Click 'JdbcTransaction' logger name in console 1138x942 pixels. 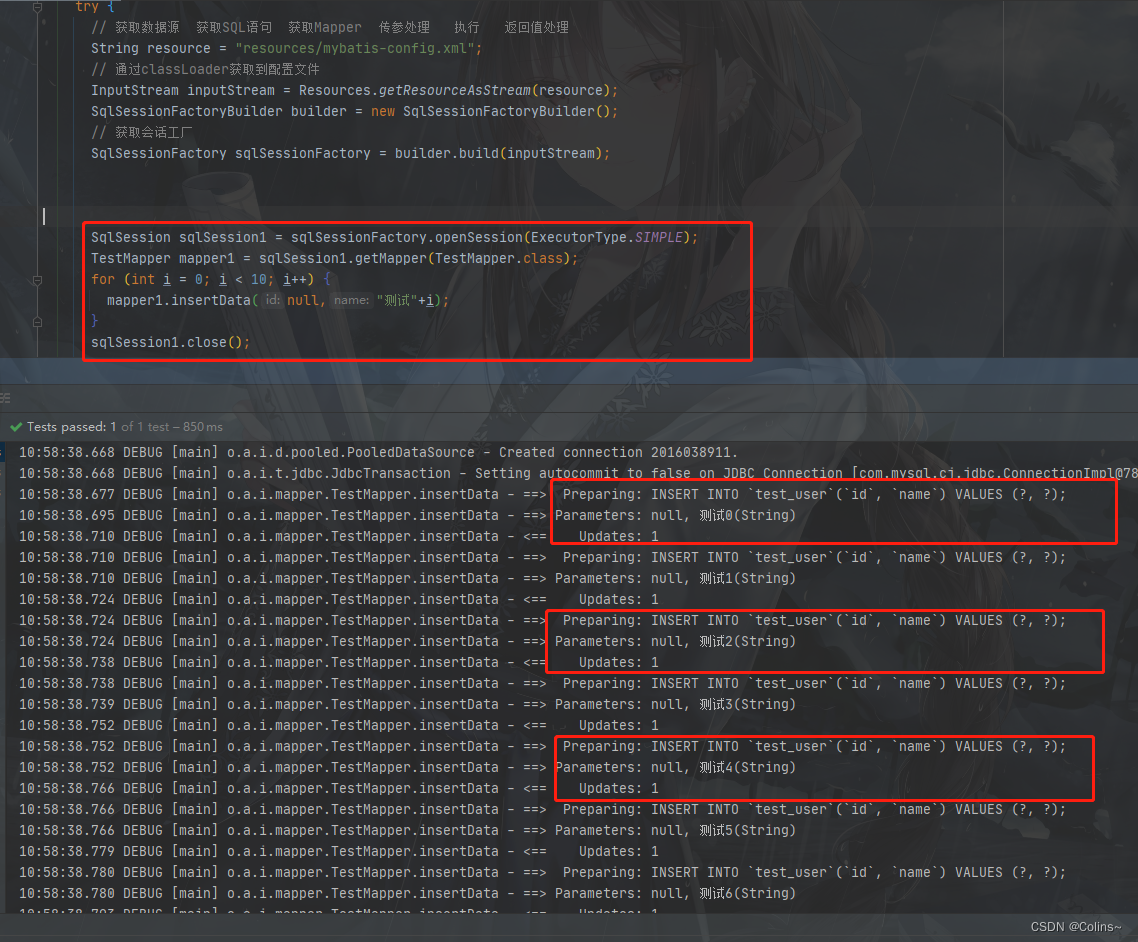390,474
